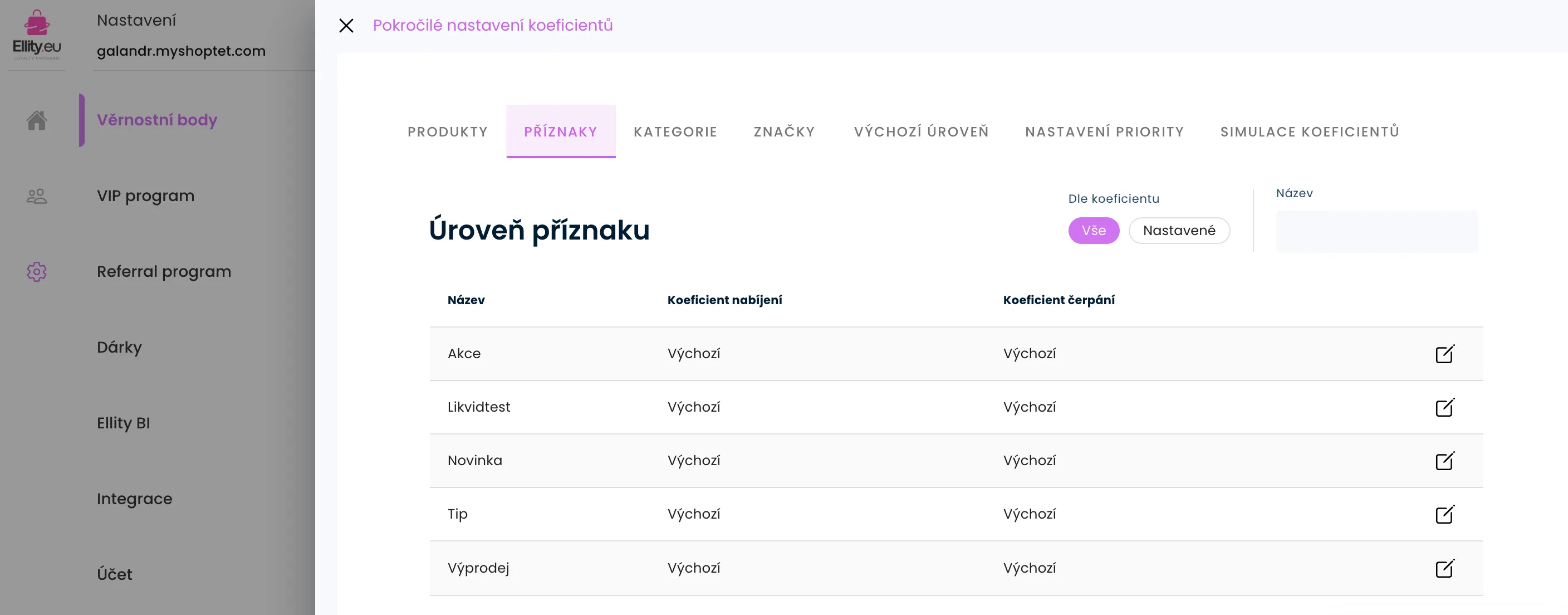
Task: Click the Ellity.eu logo
Action: (x=37, y=35)
